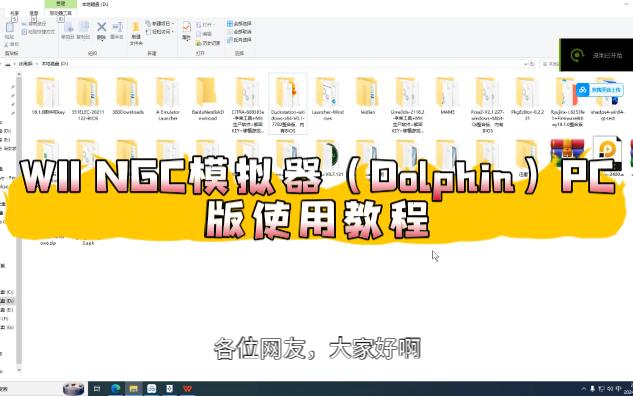The width and height of the screenshot is (633, 396).
Task: Select drive (D:) in navigation pane
Action: (x=7, y=301)
